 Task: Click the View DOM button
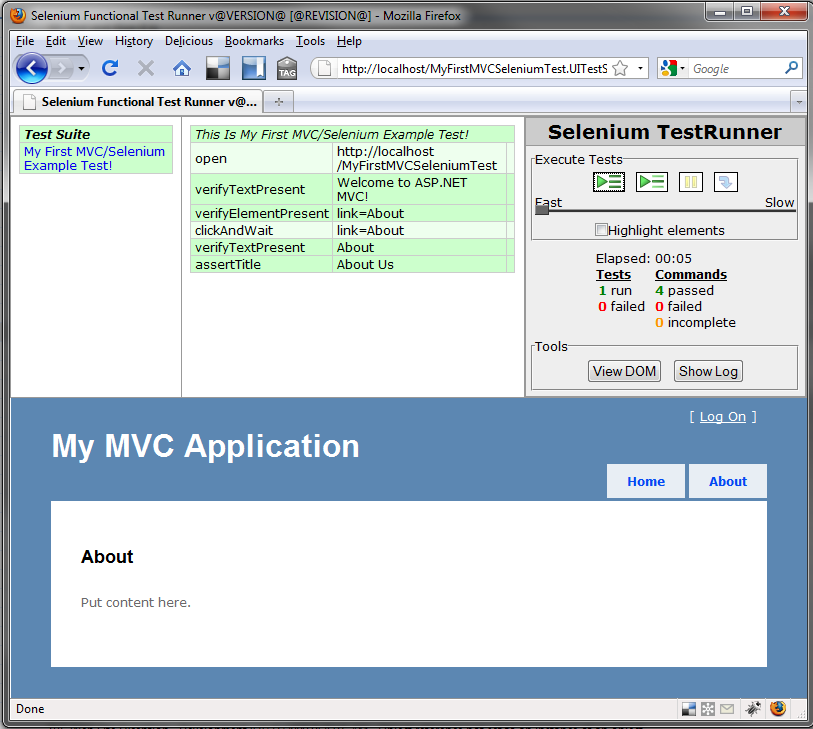[x=624, y=371]
